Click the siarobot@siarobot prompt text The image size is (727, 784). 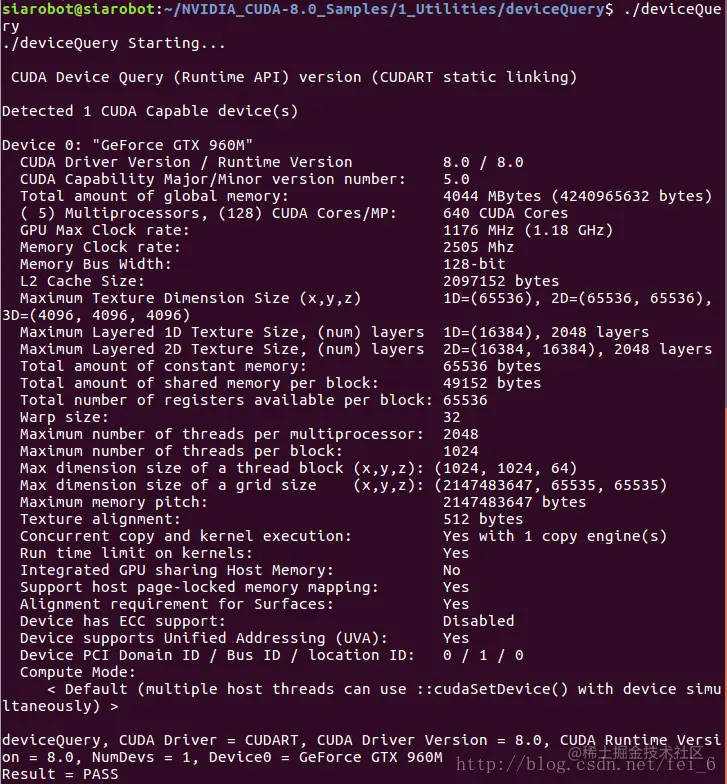click(78, 9)
